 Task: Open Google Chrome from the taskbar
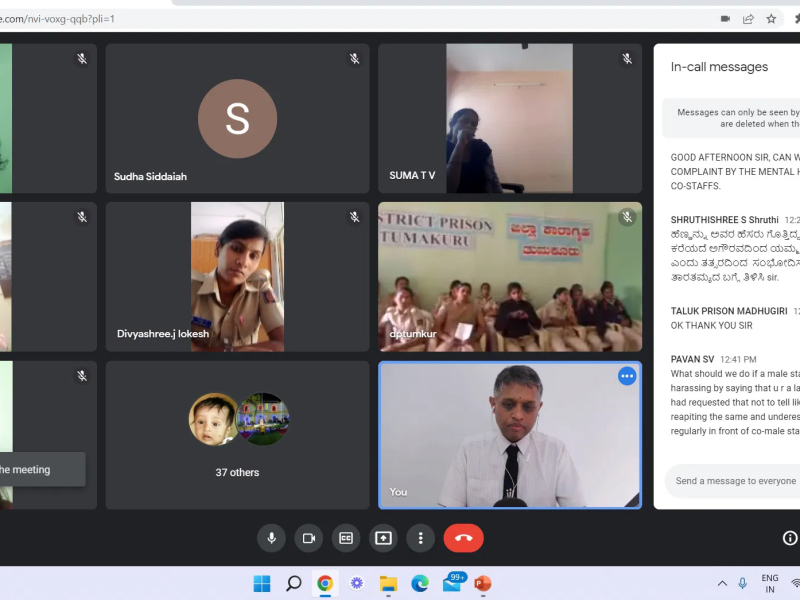[325, 583]
